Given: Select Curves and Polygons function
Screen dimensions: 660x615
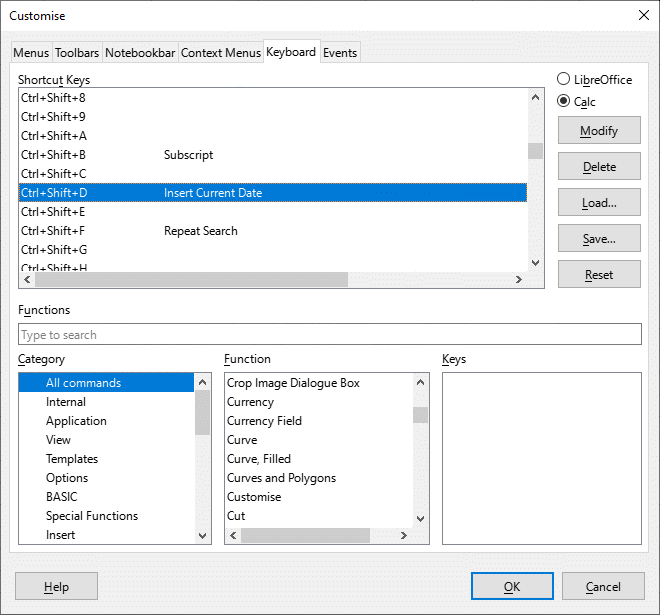Looking at the screenshot, I should (x=281, y=478).
